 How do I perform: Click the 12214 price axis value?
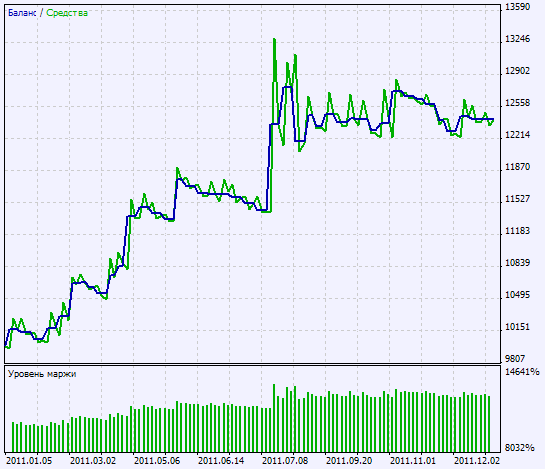coord(517,135)
